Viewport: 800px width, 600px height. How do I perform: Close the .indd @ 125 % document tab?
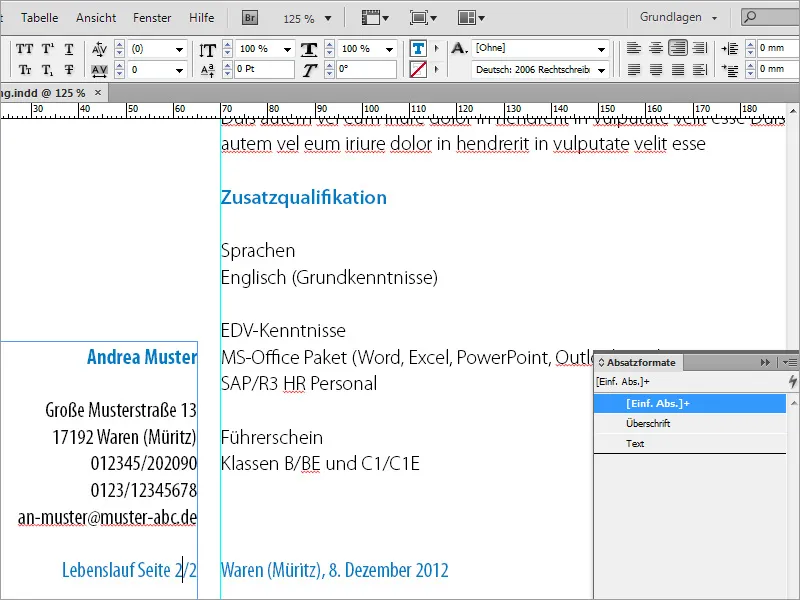[98, 93]
